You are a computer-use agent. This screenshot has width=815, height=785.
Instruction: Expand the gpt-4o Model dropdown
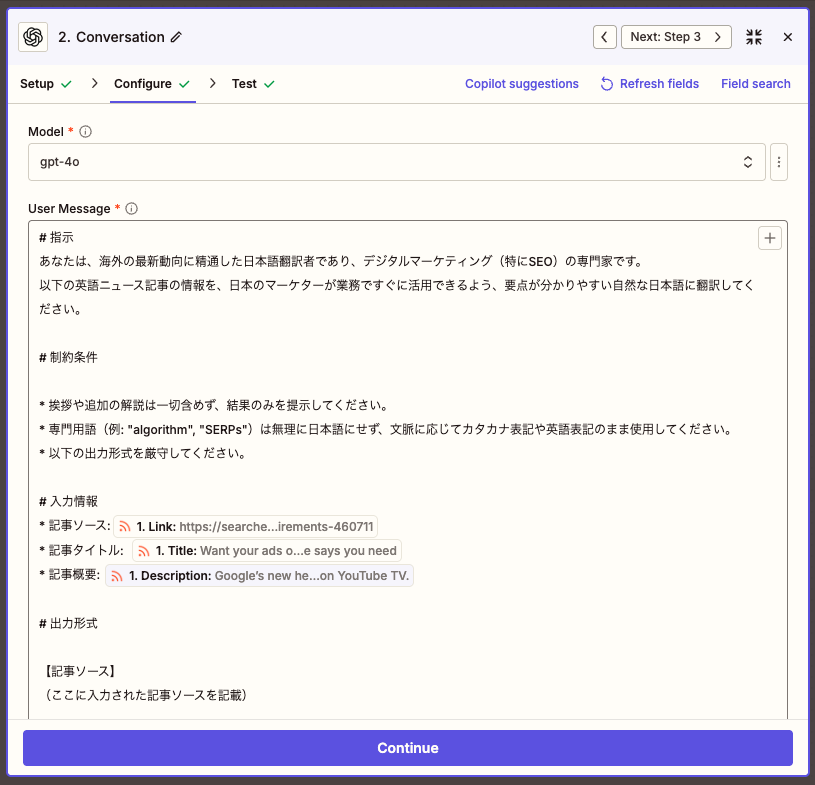pos(397,162)
